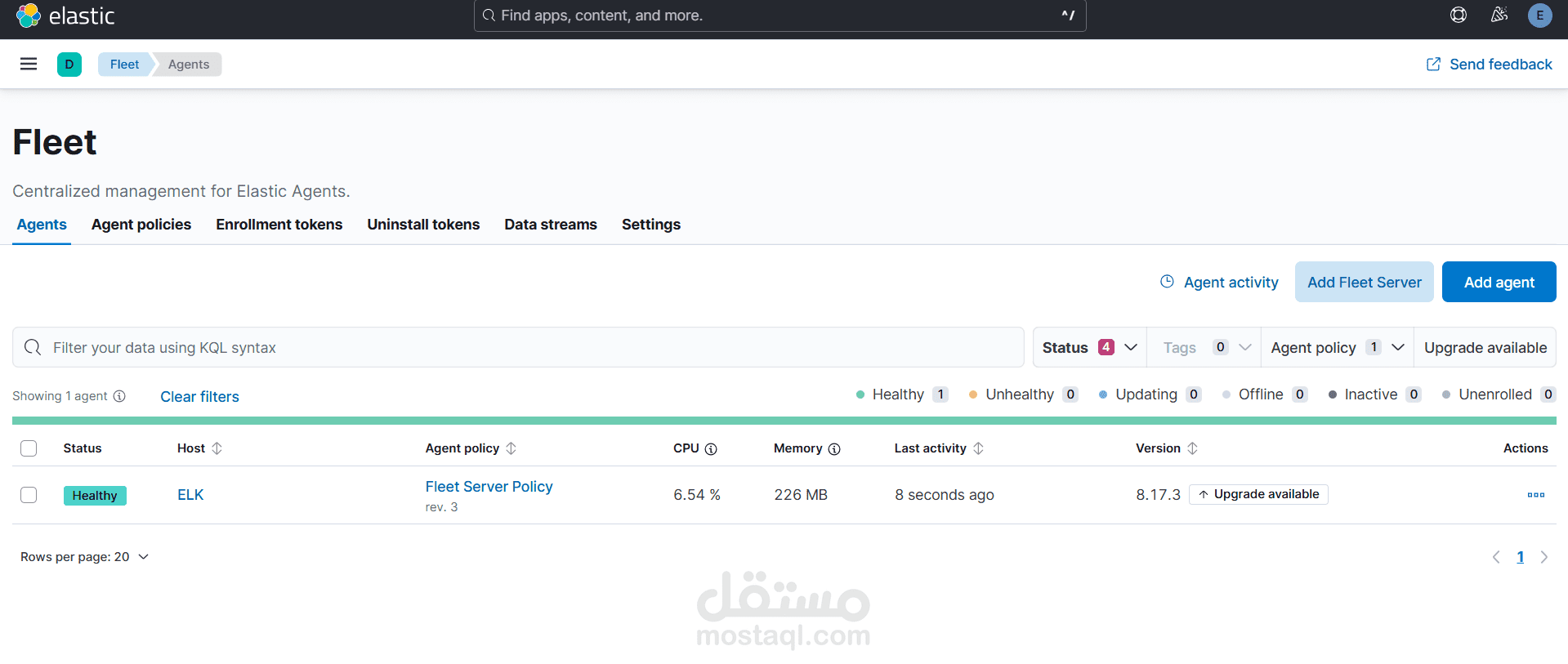Image resolution: width=1568 pixels, height=664 pixels.
Task: Click the Updating 0 summary count
Action: pyautogui.click(x=1150, y=394)
